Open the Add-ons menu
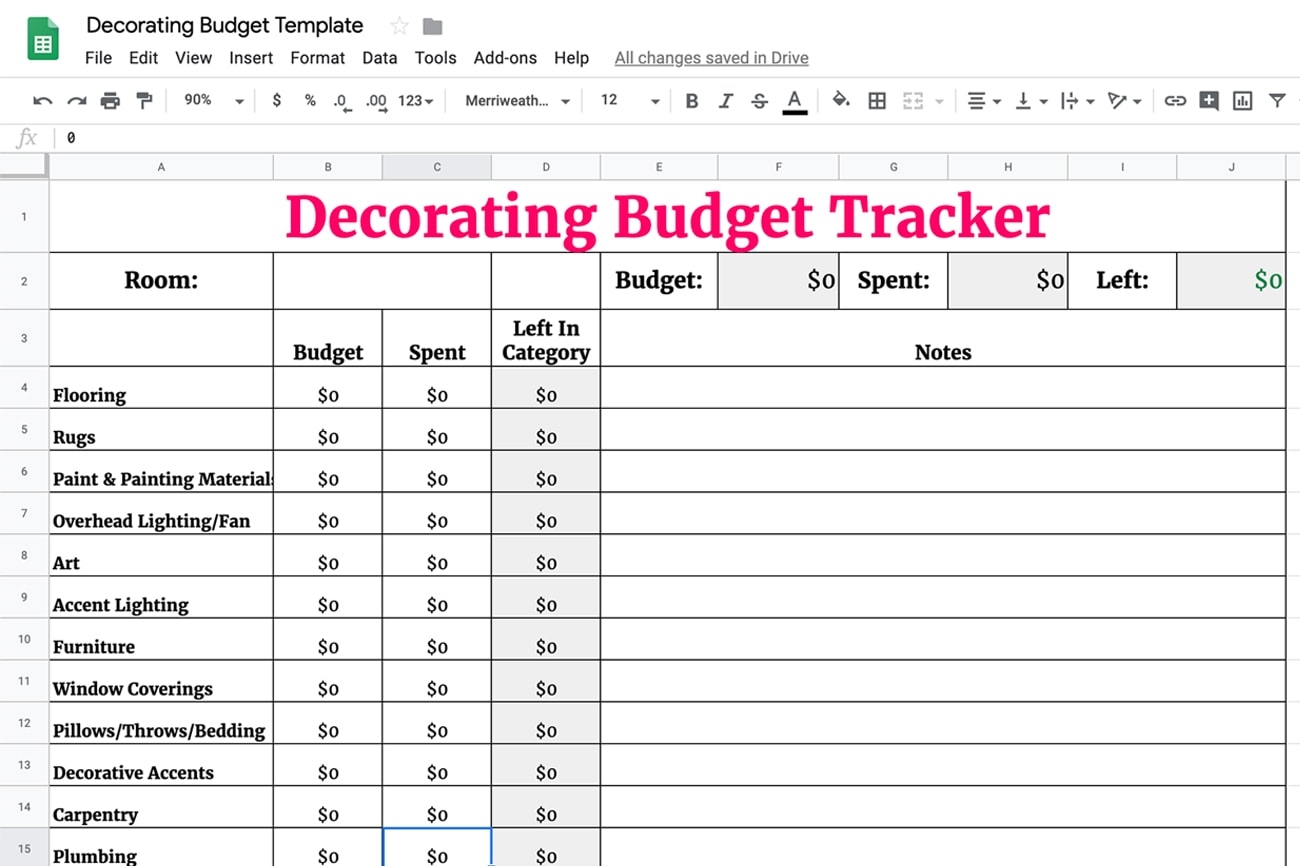This screenshot has height=866, width=1300. click(505, 58)
